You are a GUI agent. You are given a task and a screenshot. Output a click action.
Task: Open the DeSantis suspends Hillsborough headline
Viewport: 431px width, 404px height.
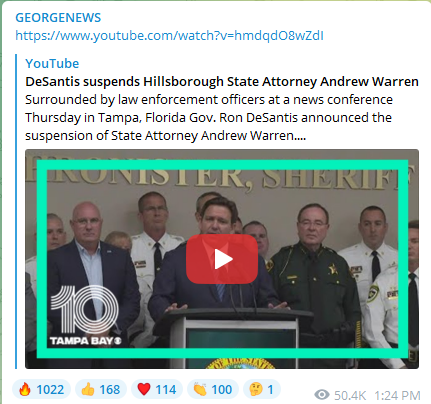click(222, 81)
